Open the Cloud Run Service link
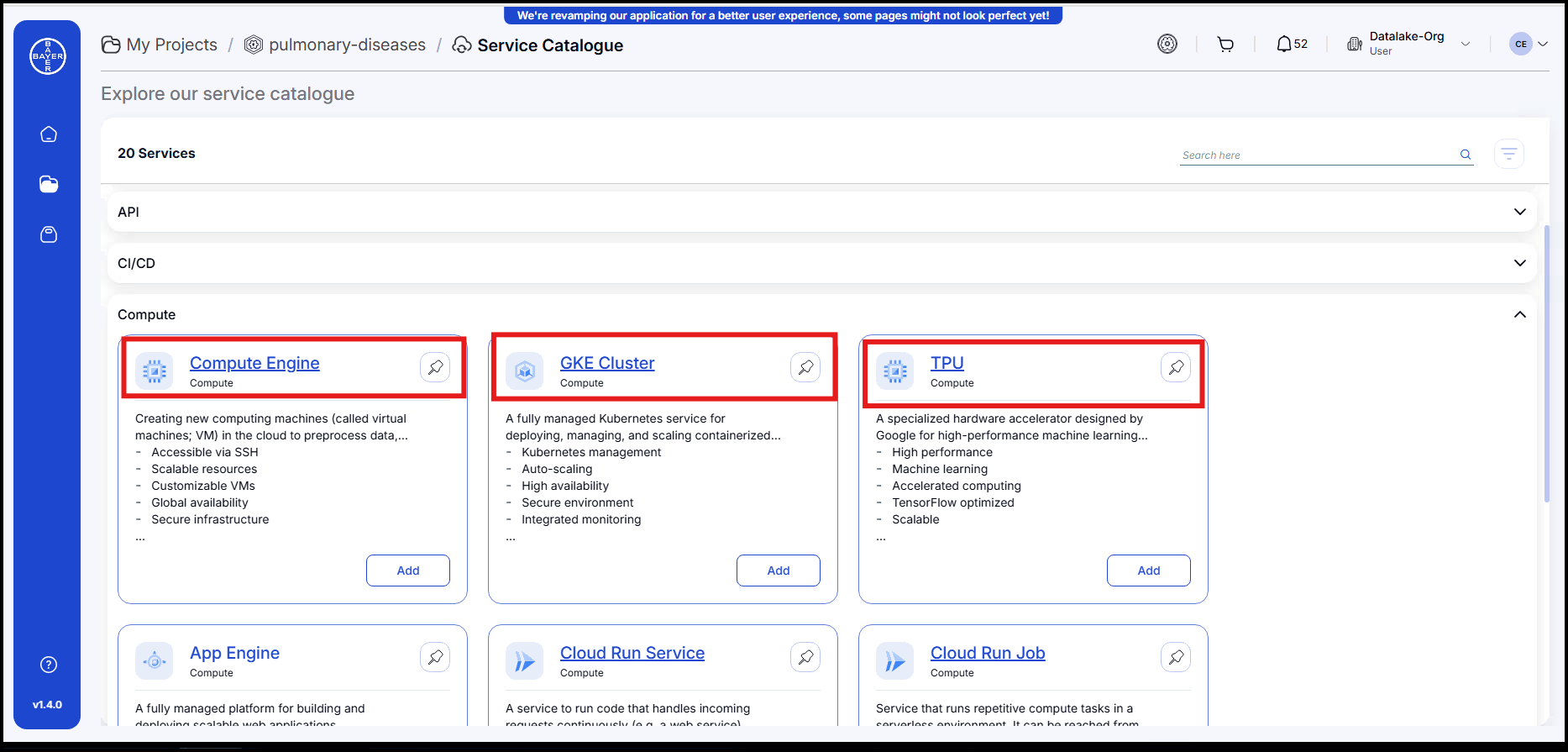This screenshot has width=1568, height=752. tap(632, 653)
